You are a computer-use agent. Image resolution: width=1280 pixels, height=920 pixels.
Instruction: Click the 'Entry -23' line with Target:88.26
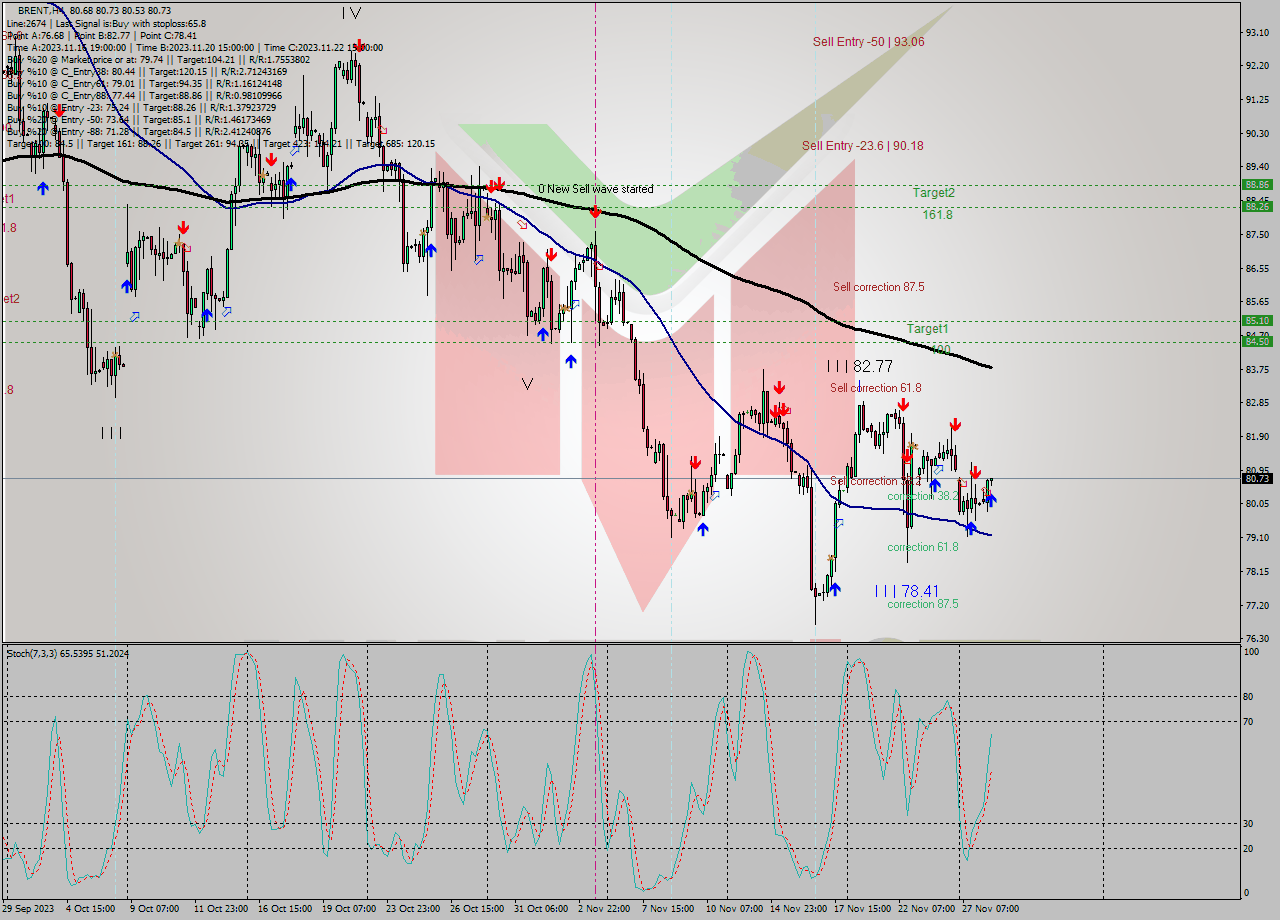point(141,107)
